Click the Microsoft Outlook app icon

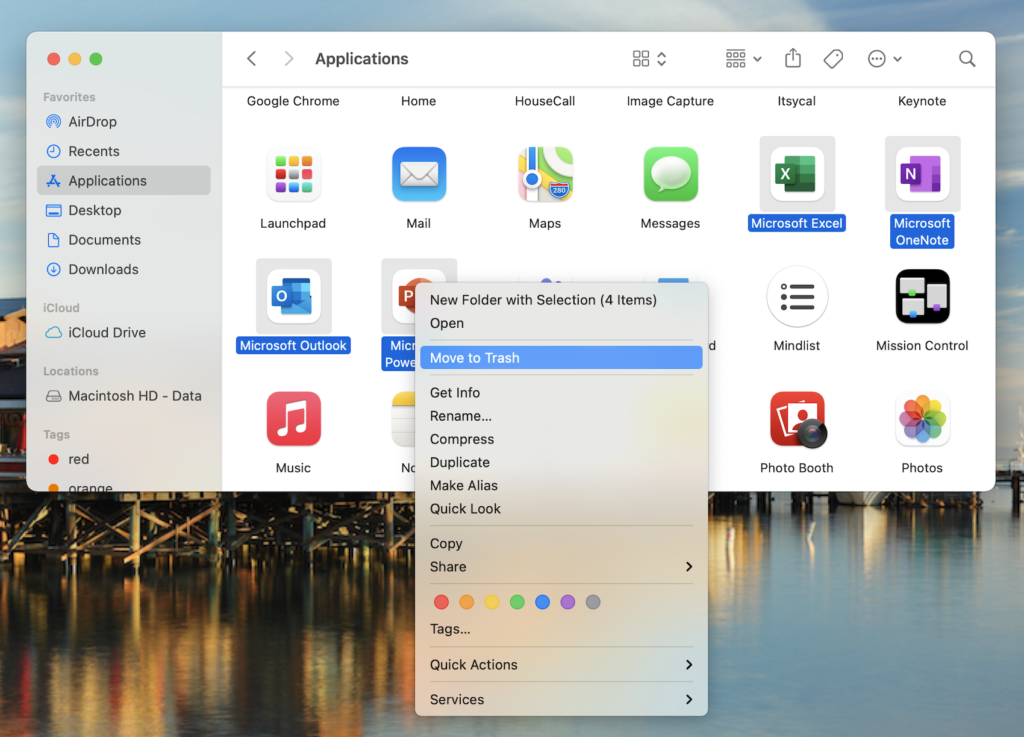(x=293, y=297)
